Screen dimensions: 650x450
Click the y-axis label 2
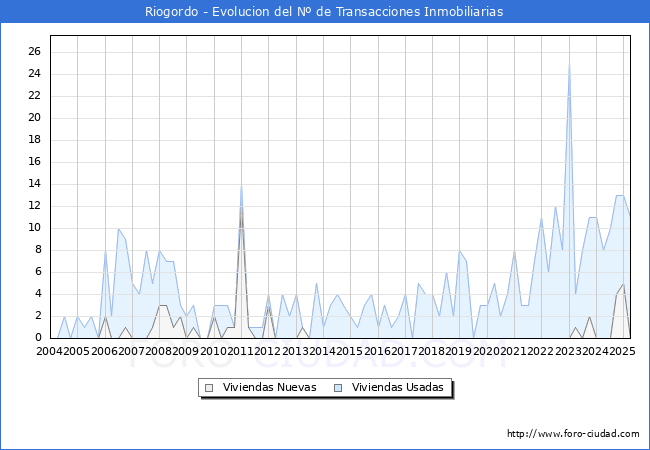38,315
